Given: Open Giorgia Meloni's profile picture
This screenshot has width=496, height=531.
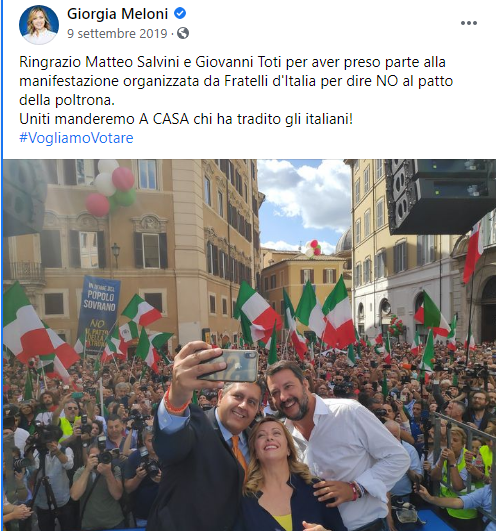Looking at the screenshot, I should [39, 24].
